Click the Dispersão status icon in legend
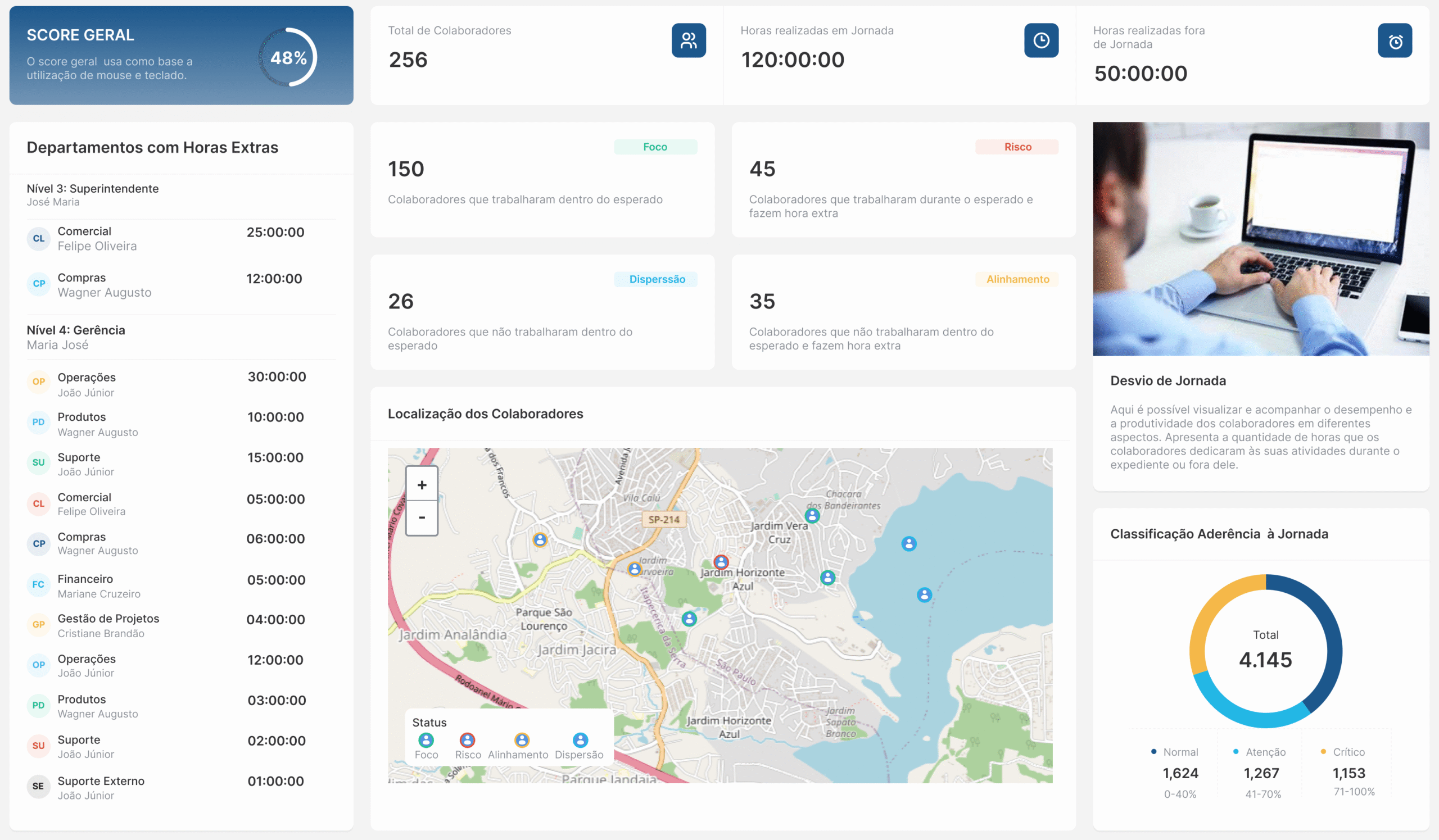The width and height of the screenshot is (1439, 840). [x=580, y=739]
